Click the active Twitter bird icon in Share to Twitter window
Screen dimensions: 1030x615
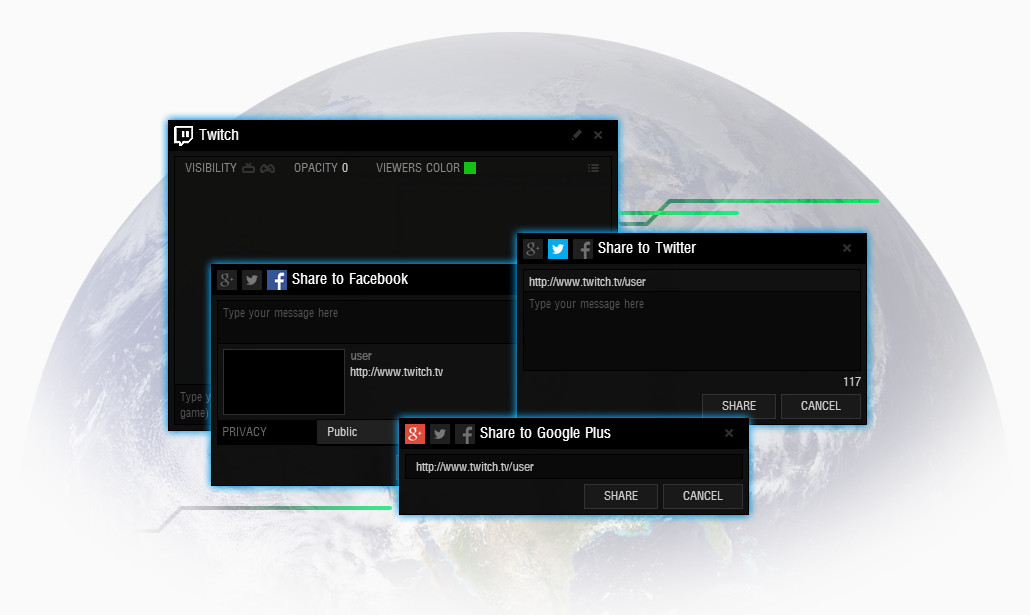click(x=558, y=249)
